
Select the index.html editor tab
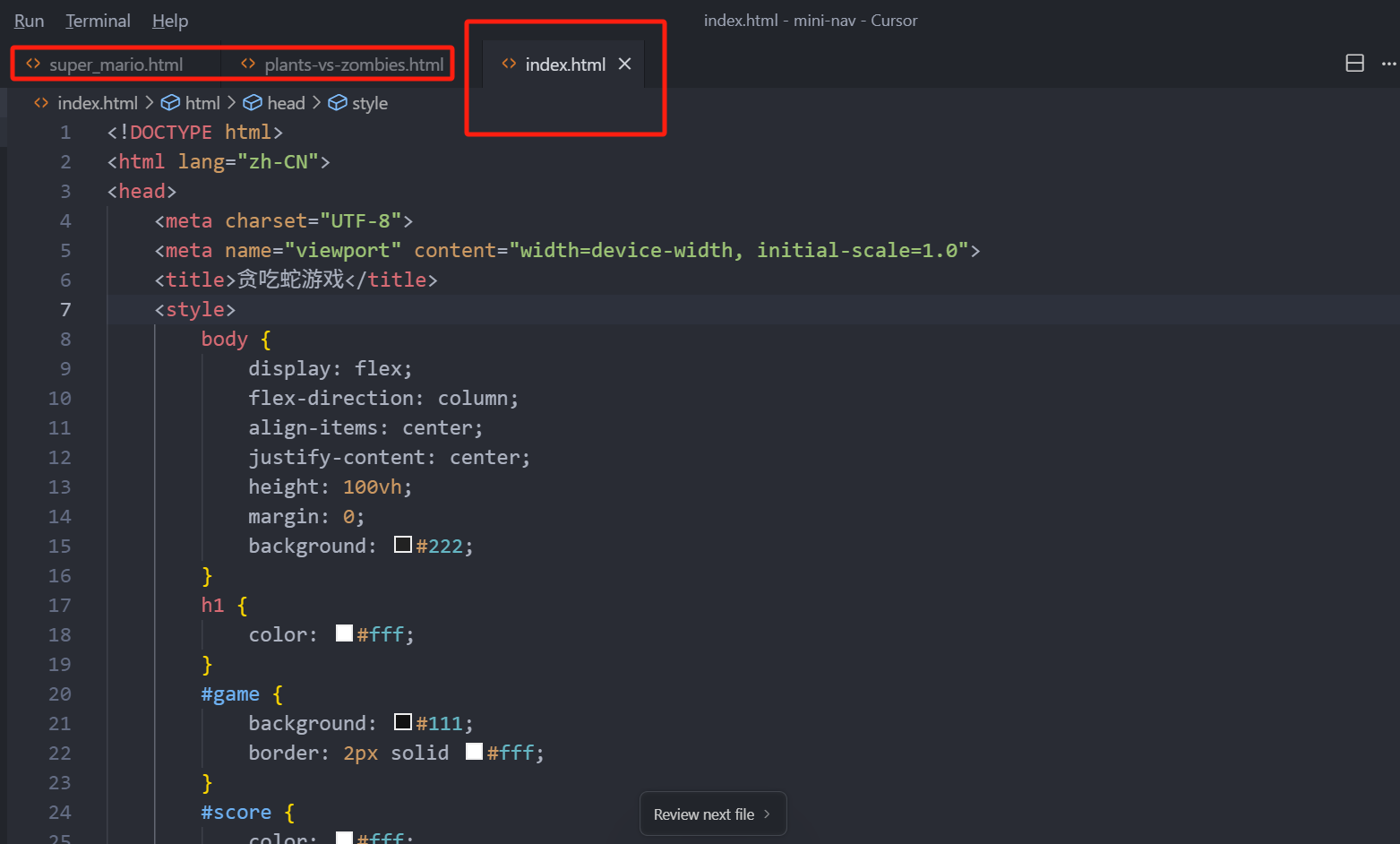[x=564, y=65]
